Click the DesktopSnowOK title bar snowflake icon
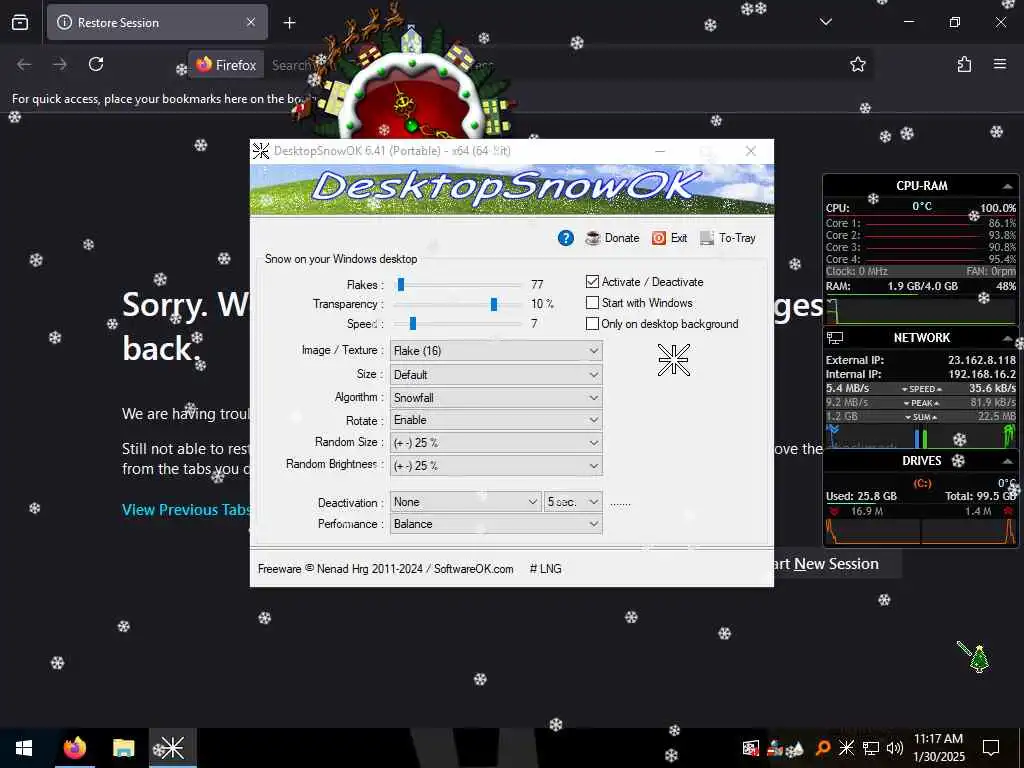The height and width of the screenshot is (768, 1024). 261,151
